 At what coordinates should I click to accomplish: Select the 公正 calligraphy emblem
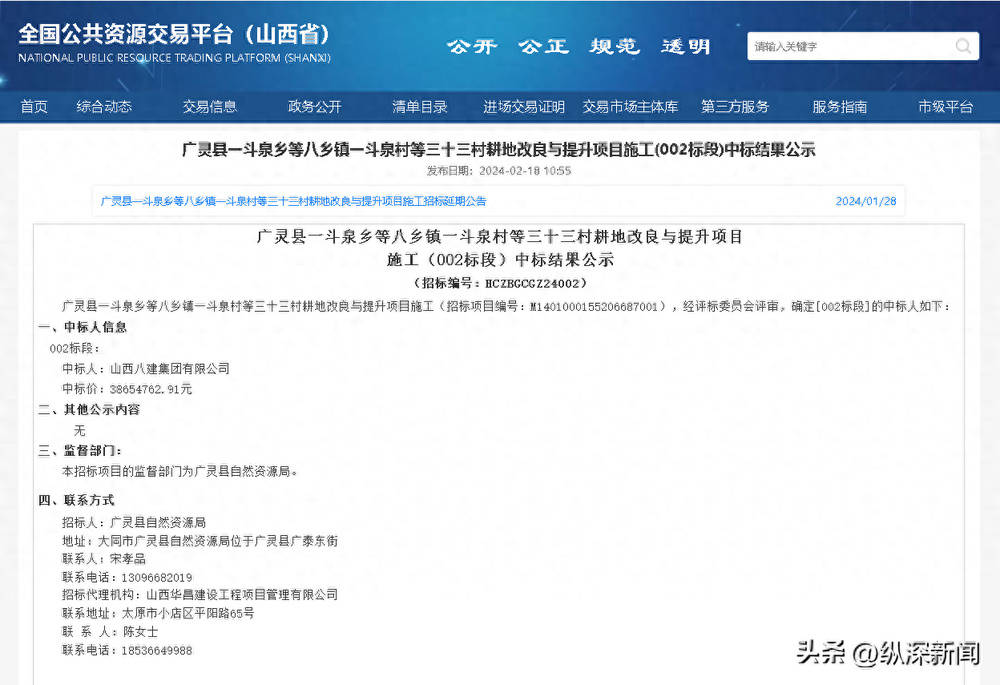coord(542,46)
